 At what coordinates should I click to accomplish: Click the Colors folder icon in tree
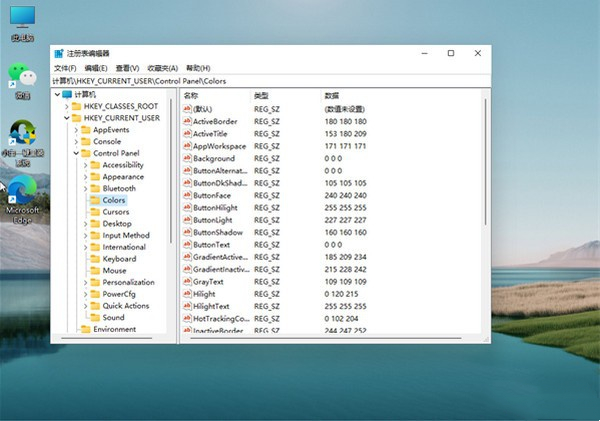(x=94, y=200)
